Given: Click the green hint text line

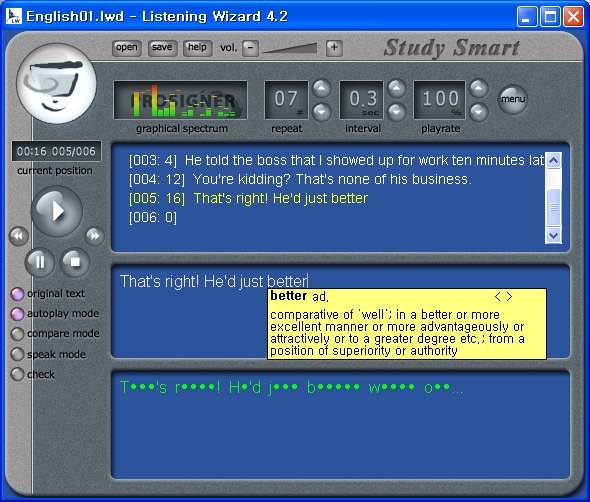Looking at the screenshot, I should 291,387.
